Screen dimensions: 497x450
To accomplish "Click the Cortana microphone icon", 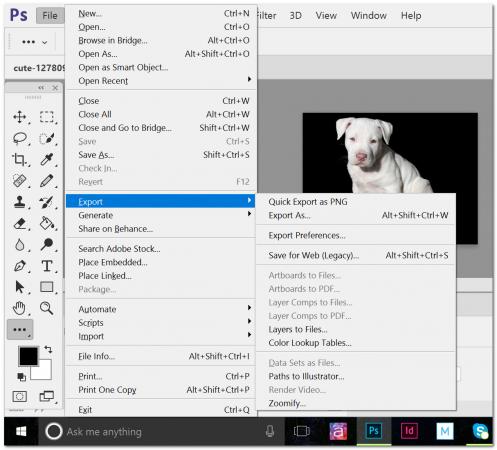I will point(270,432).
